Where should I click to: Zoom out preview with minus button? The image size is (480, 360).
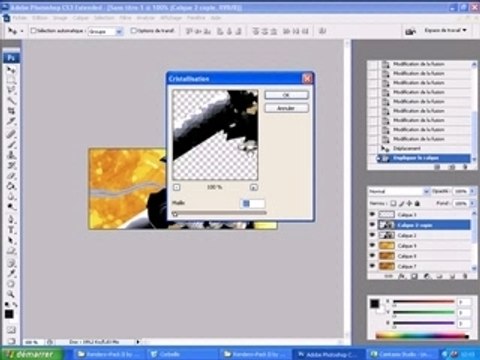[x=177, y=187]
